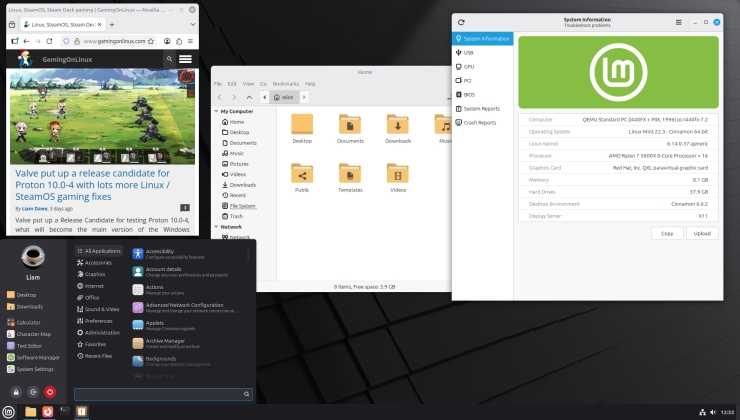Collapse the Network section in sidebar
This screenshot has width=740, height=420.
point(216,227)
